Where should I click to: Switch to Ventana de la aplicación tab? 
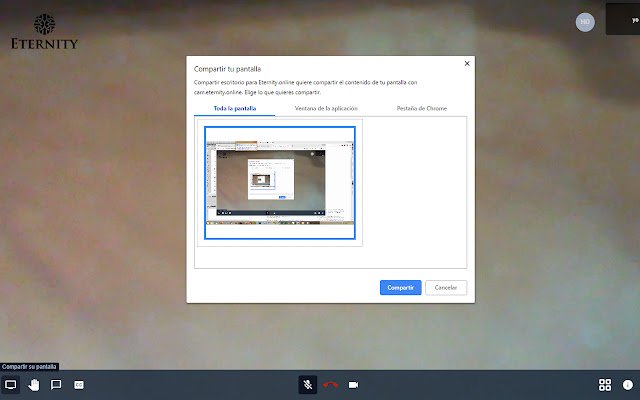click(326, 108)
